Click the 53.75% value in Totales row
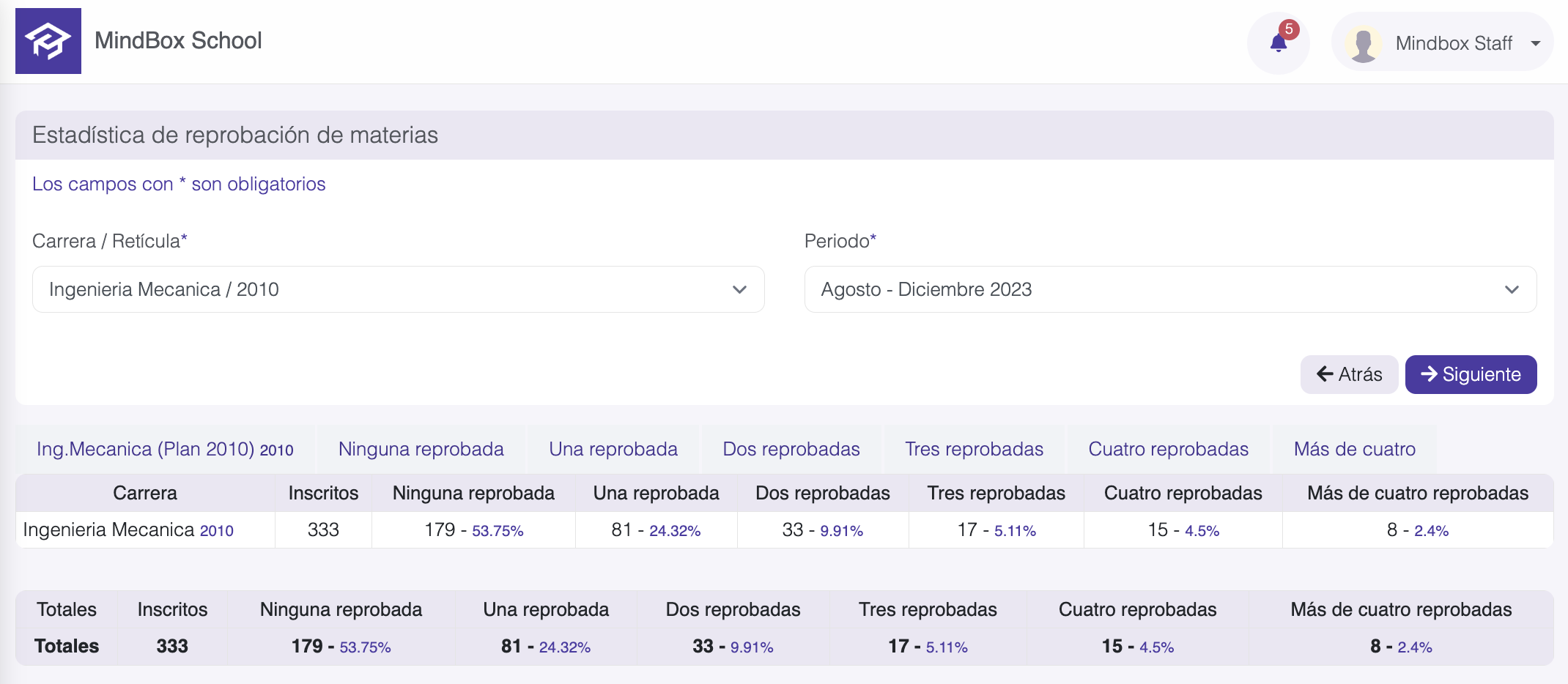The width and height of the screenshot is (1568, 684). point(365,647)
